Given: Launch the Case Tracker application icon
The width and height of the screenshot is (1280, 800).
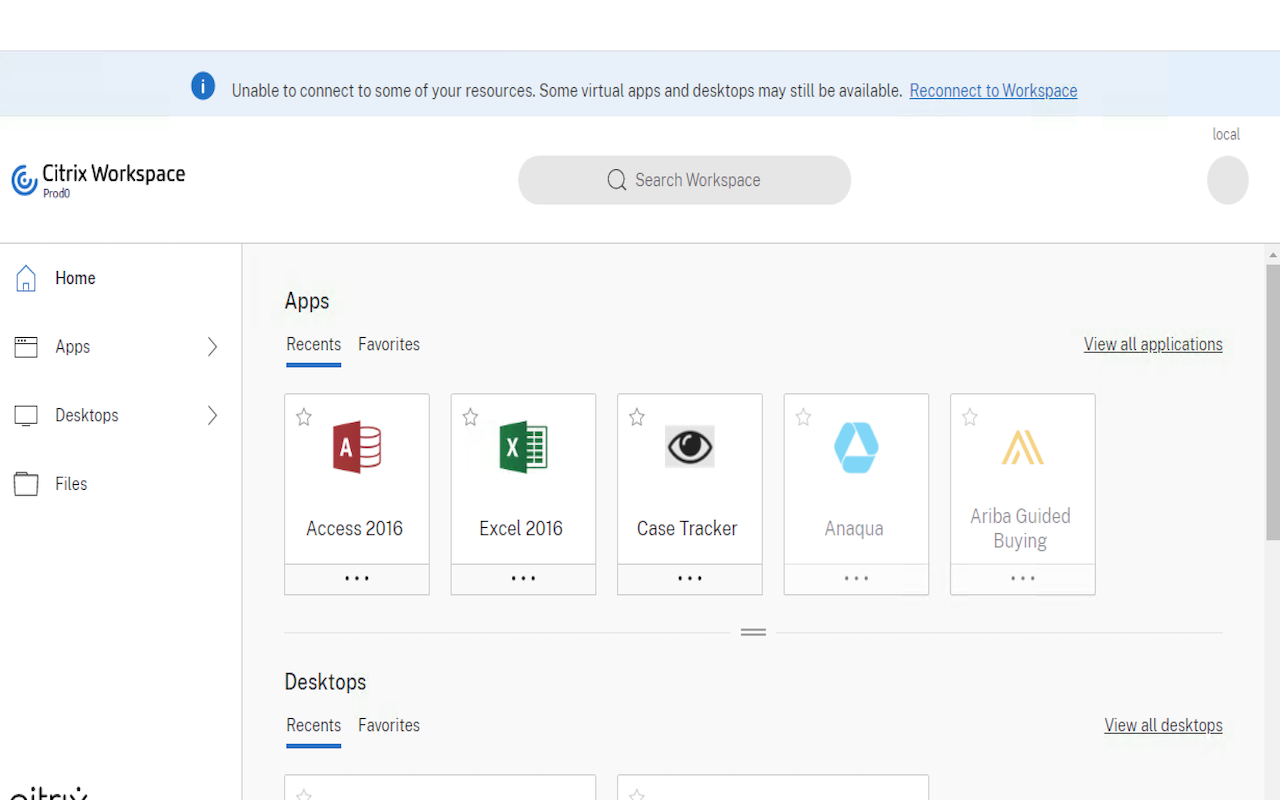Looking at the screenshot, I should [689, 447].
